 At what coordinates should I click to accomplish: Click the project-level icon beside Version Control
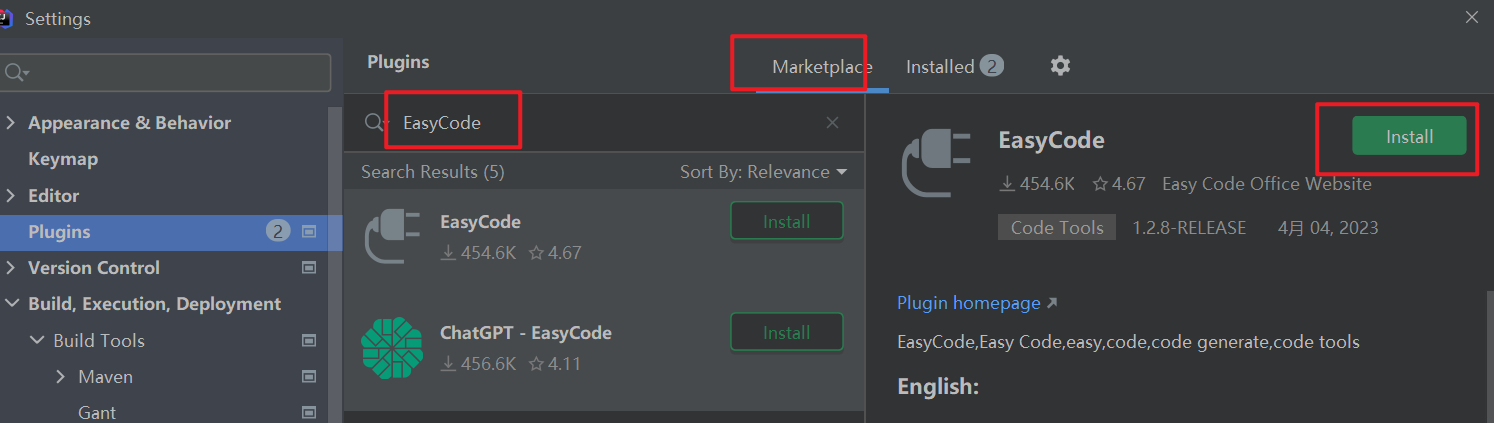(309, 267)
